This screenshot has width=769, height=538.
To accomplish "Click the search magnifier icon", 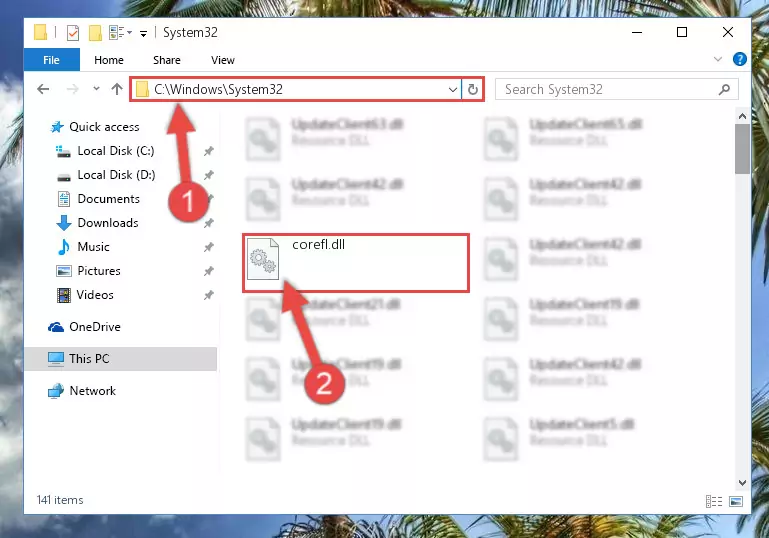I will point(724,89).
